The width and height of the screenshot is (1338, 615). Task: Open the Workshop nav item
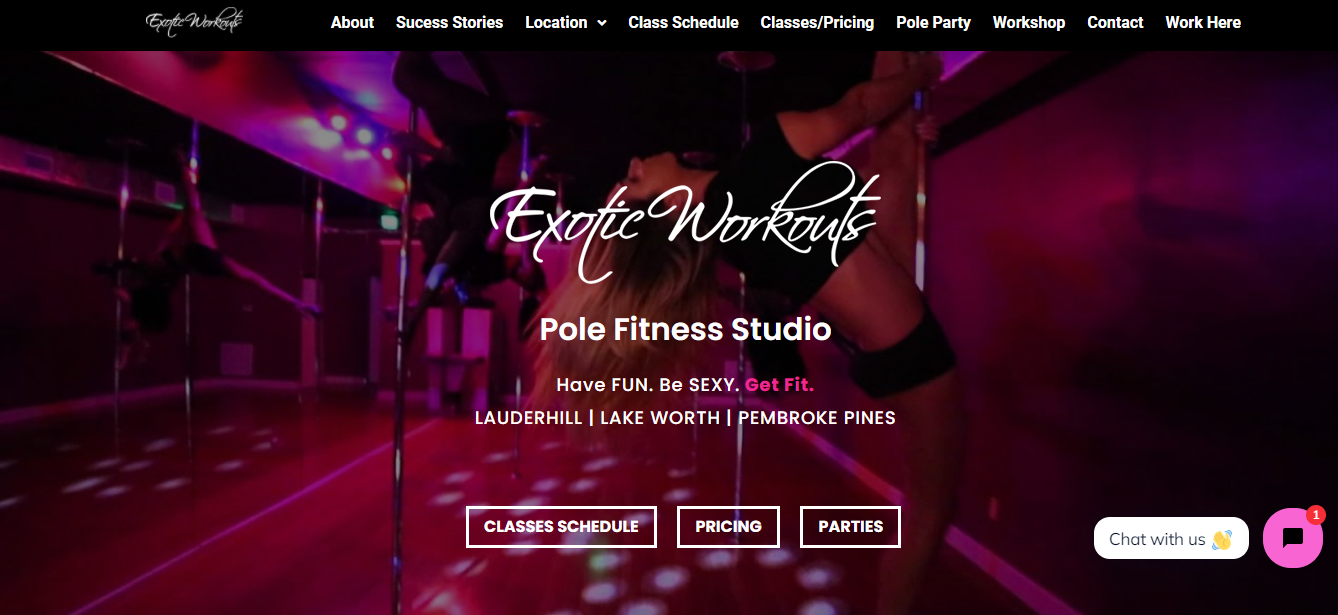(x=1029, y=22)
